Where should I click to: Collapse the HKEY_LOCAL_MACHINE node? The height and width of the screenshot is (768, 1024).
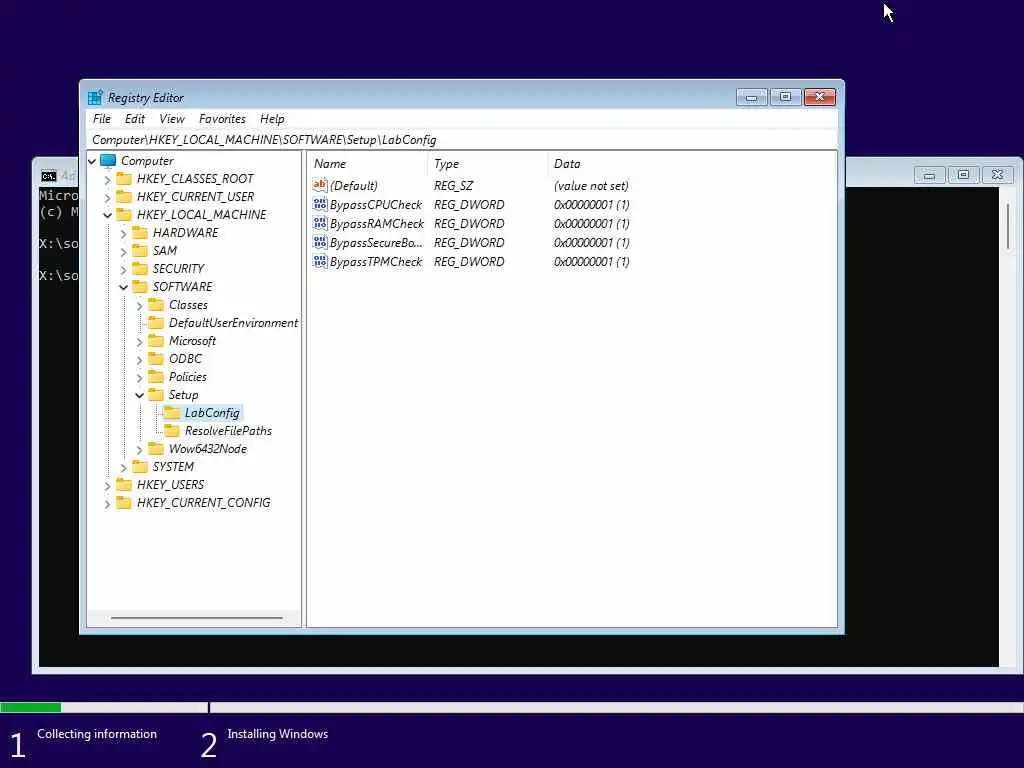coord(108,215)
